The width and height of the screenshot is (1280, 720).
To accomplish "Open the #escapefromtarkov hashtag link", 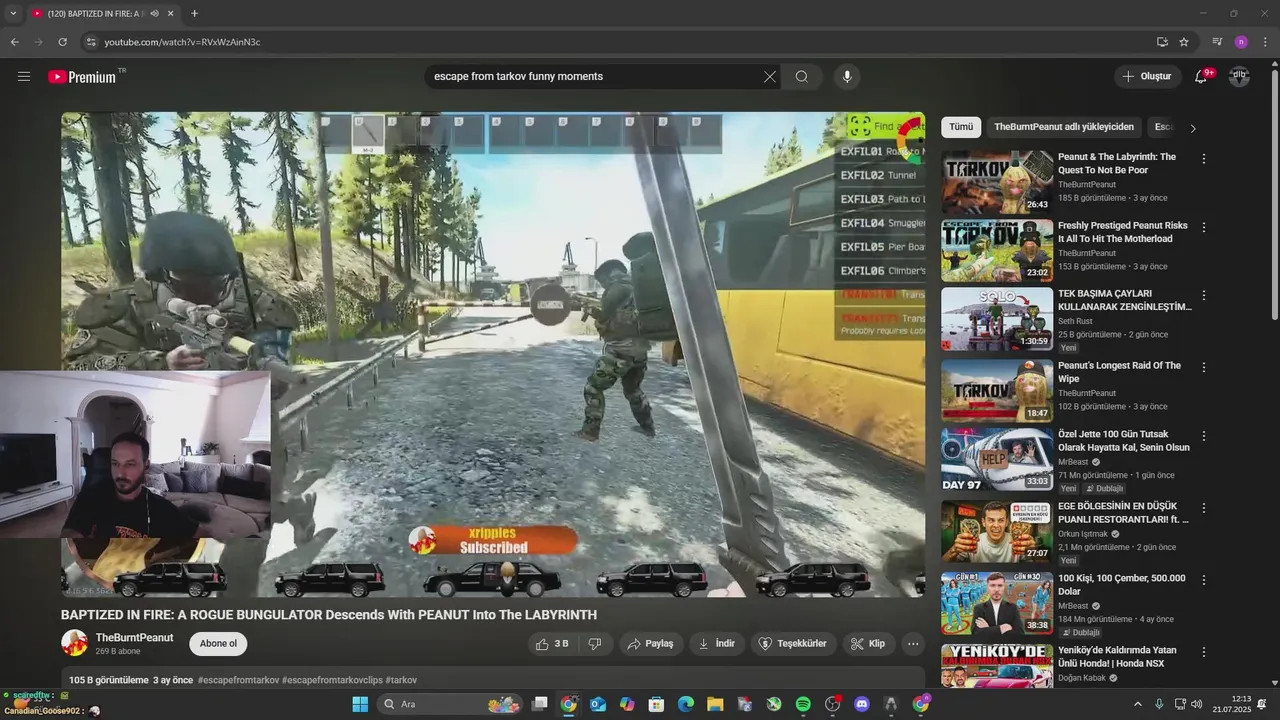I will click(238, 680).
